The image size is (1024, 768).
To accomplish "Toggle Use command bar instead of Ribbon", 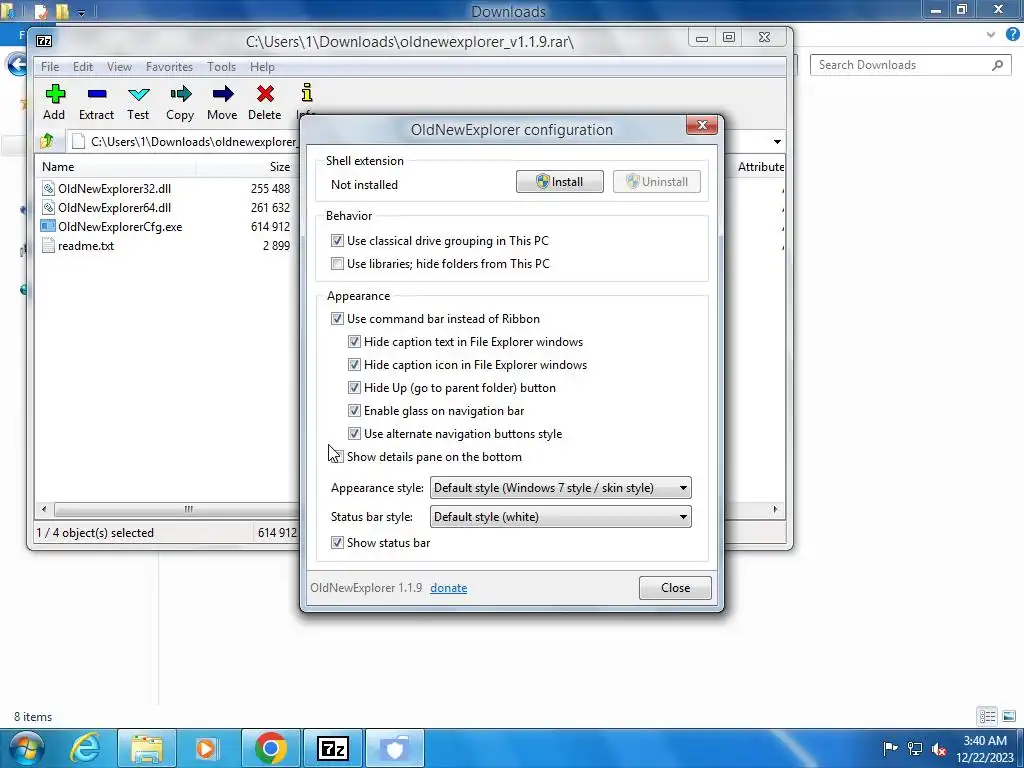I will click(x=337, y=319).
